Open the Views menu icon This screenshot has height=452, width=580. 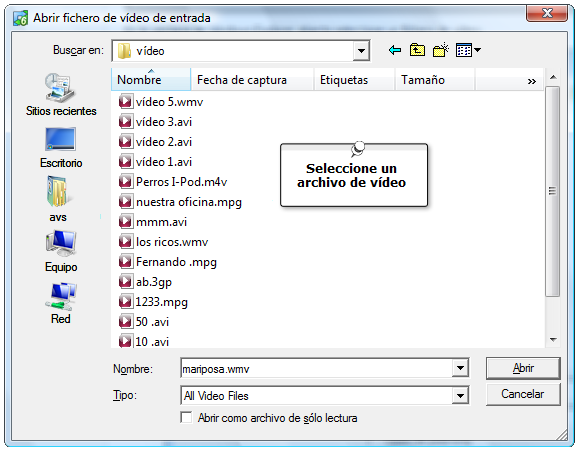[x=468, y=50]
